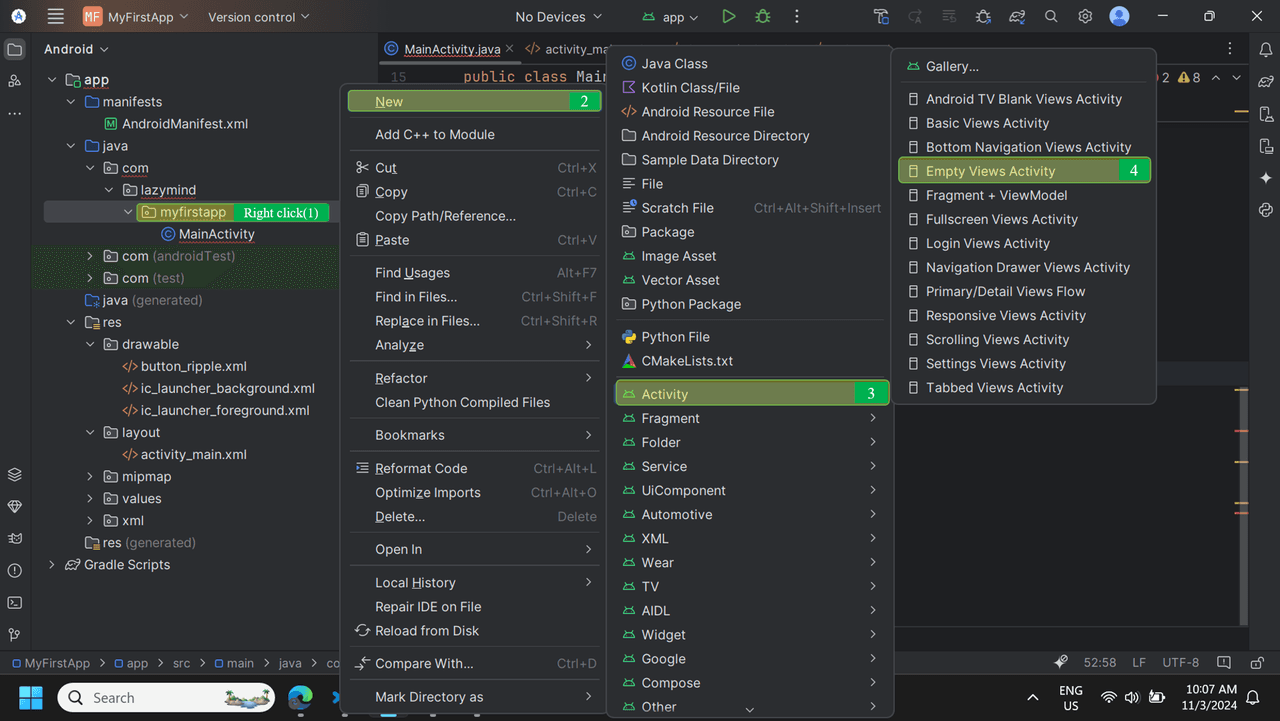
Task: Open the Gemini sparkle icon in the right sidebar
Action: tap(1266, 177)
